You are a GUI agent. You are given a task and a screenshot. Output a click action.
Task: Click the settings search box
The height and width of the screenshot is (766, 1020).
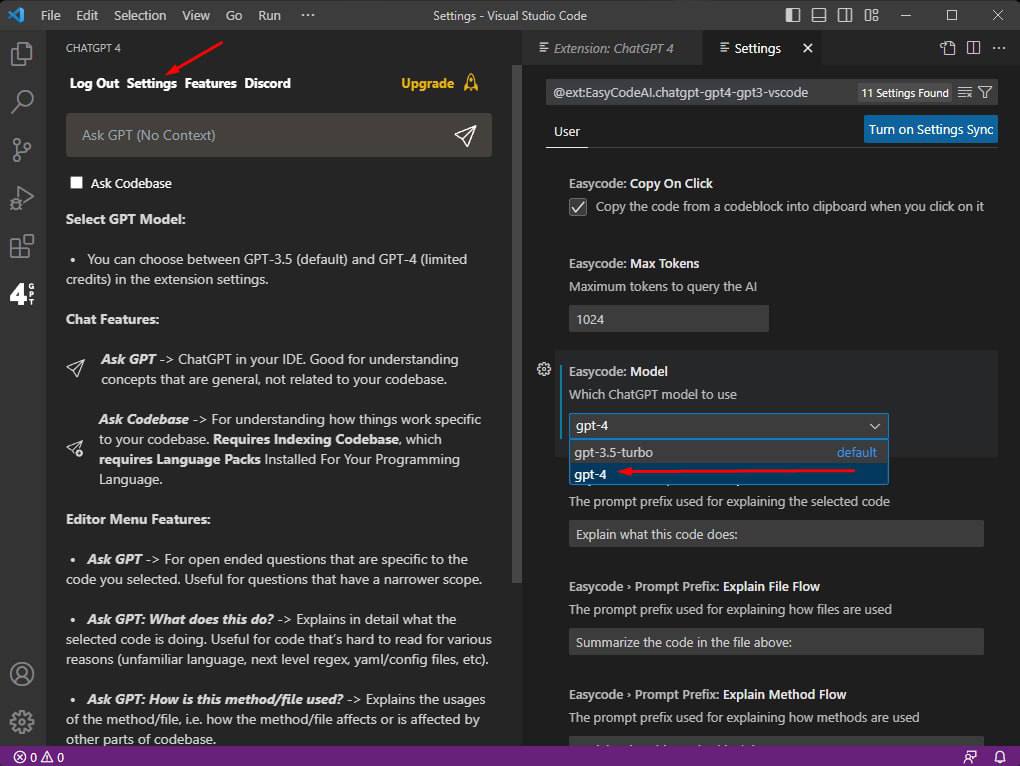click(x=700, y=92)
